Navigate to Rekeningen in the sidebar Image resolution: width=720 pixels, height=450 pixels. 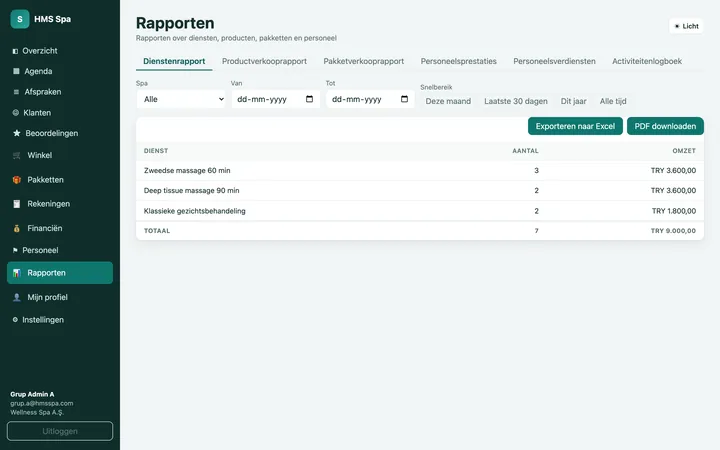[x=60, y=204]
